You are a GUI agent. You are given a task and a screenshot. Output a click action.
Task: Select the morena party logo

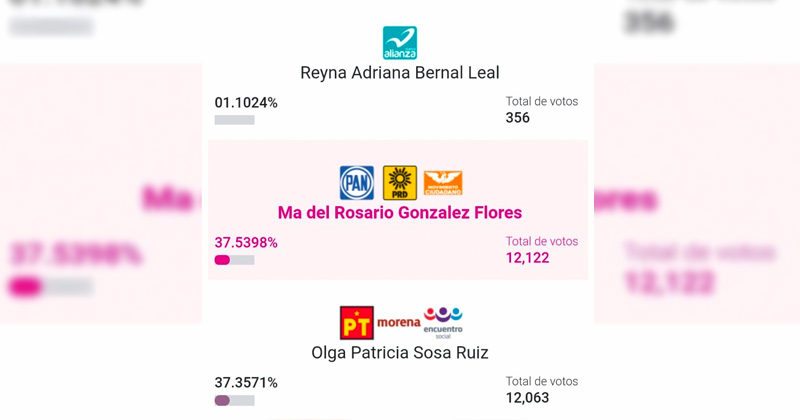click(399, 323)
